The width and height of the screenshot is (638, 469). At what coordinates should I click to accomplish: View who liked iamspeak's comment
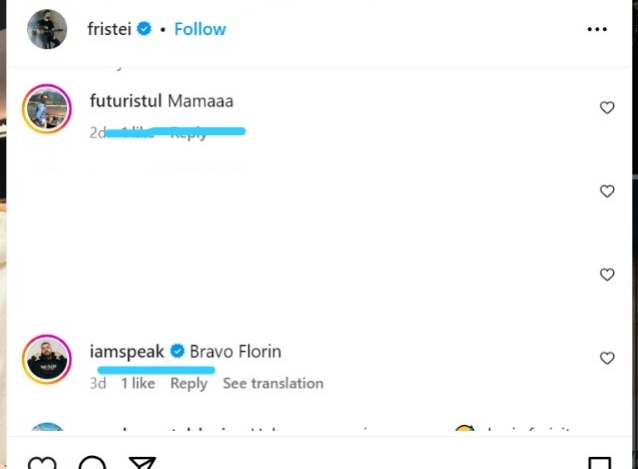(138, 383)
